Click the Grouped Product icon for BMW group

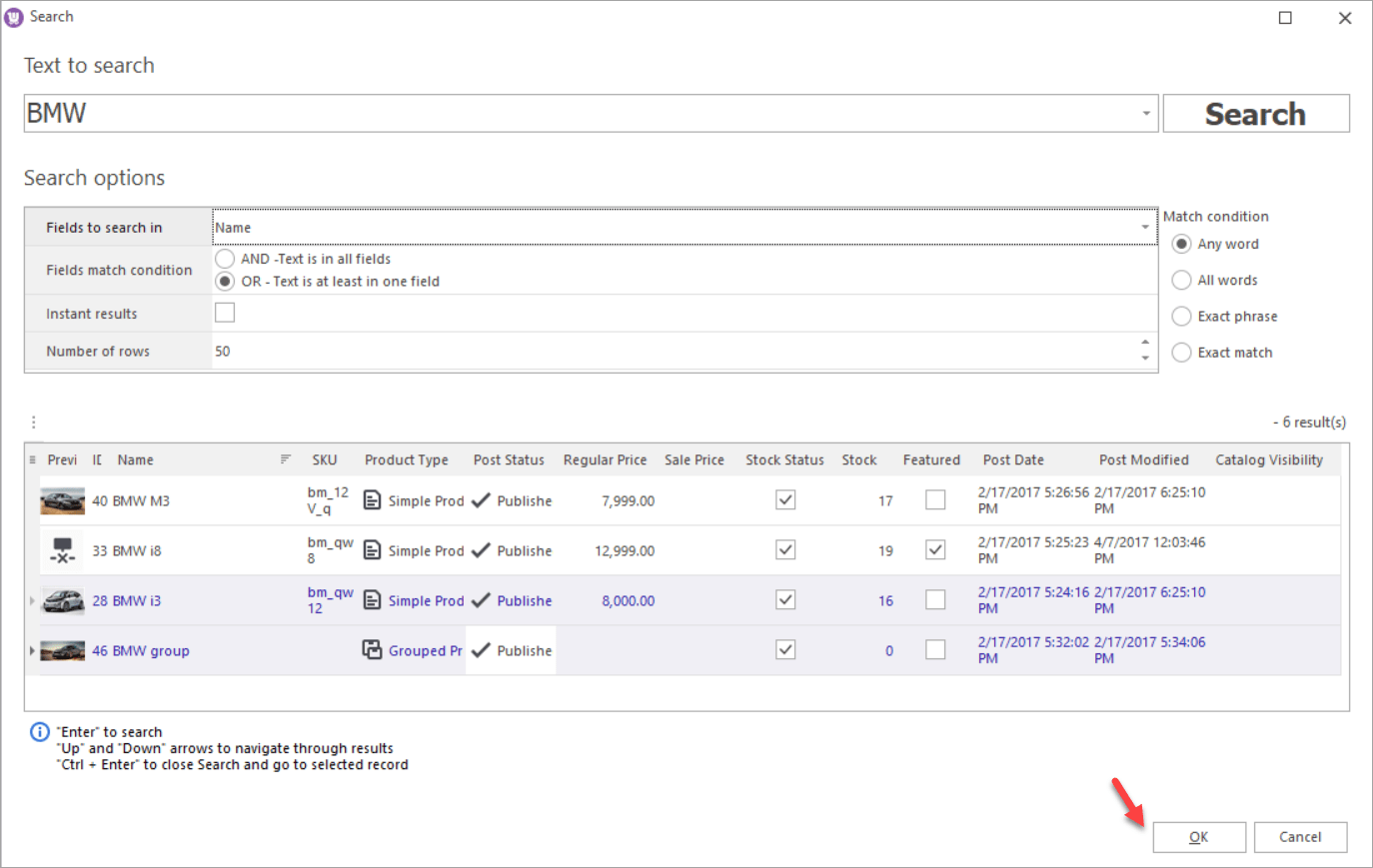point(372,650)
